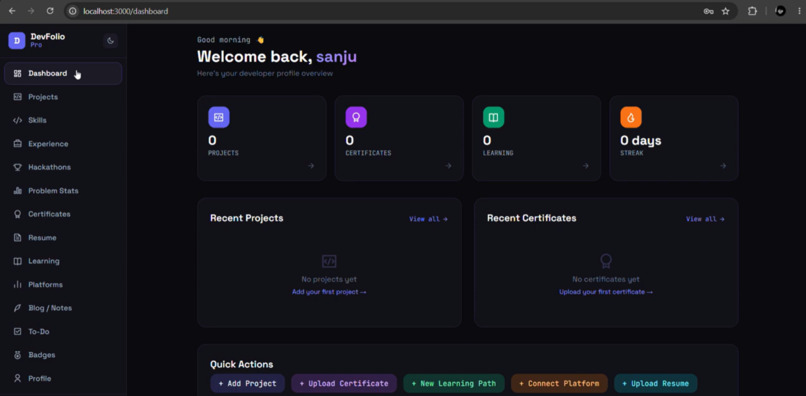Click Upload your first certificate link
The height and width of the screenshot is (396, 806).
(x=606, y=292)
